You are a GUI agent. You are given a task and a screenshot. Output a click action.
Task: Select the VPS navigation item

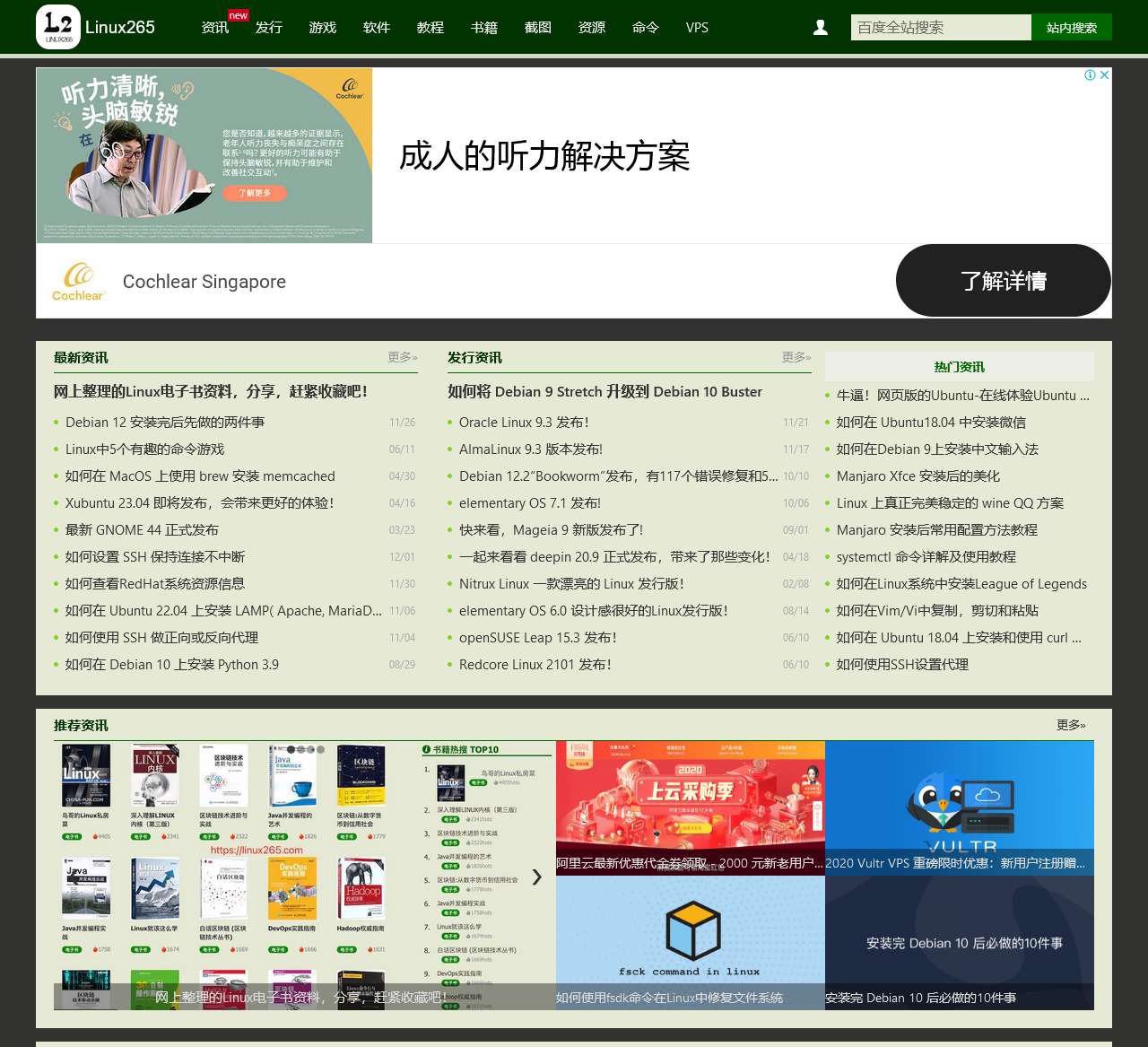(697, 28)
